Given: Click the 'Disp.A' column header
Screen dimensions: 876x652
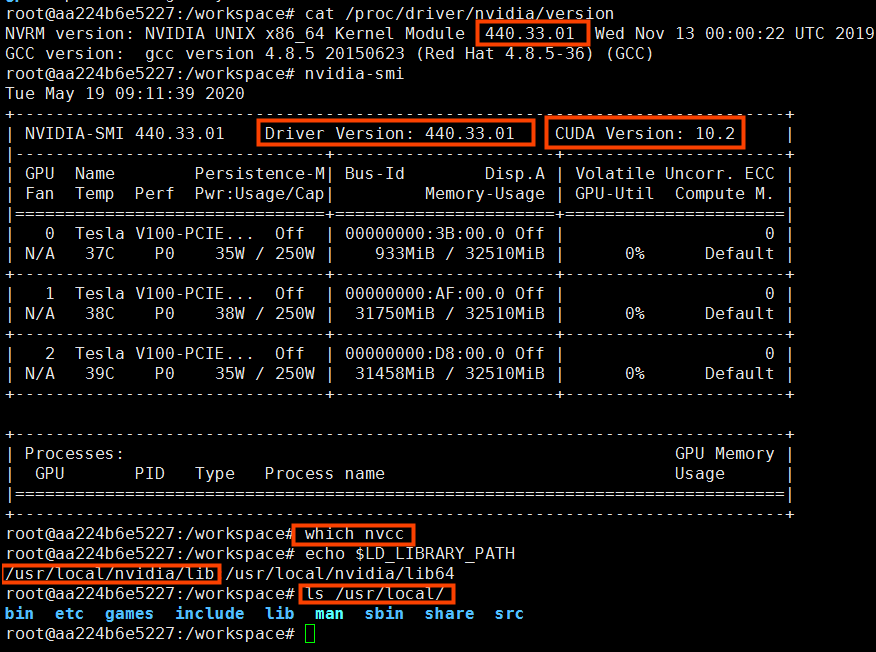Looking at the screenshot, I should click(515, 174).
